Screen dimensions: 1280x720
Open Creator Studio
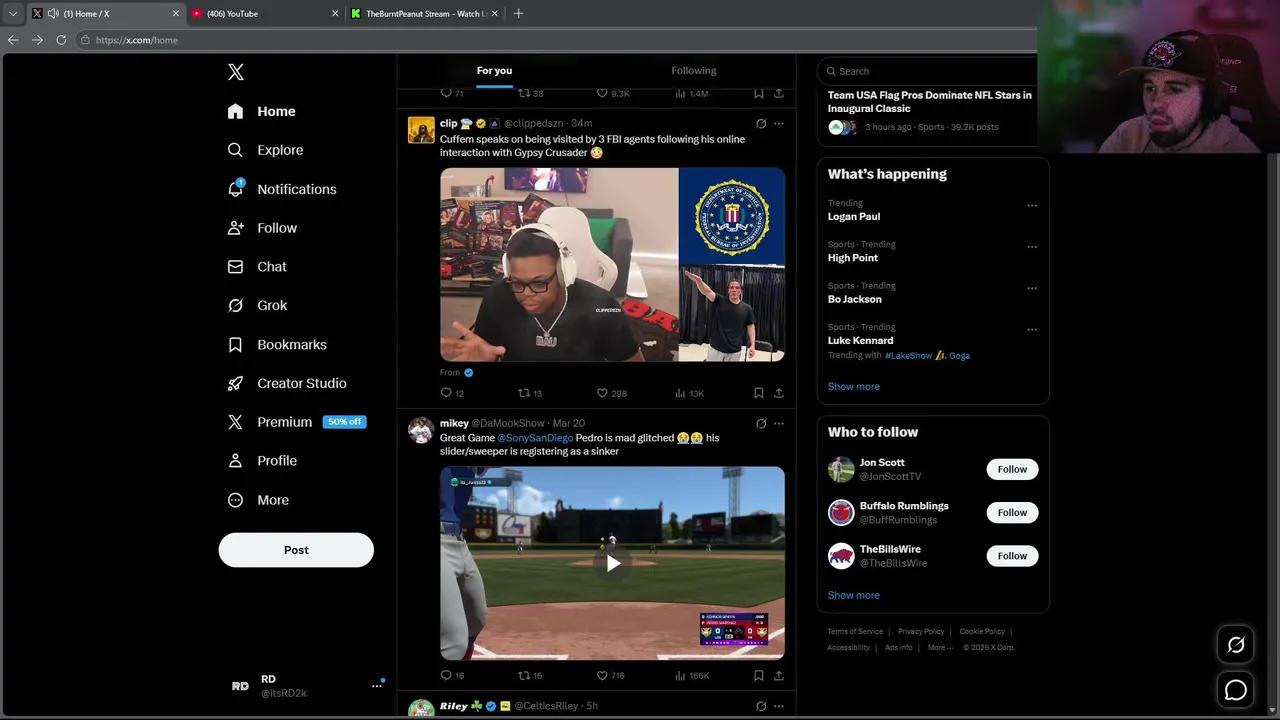(288, 383)
